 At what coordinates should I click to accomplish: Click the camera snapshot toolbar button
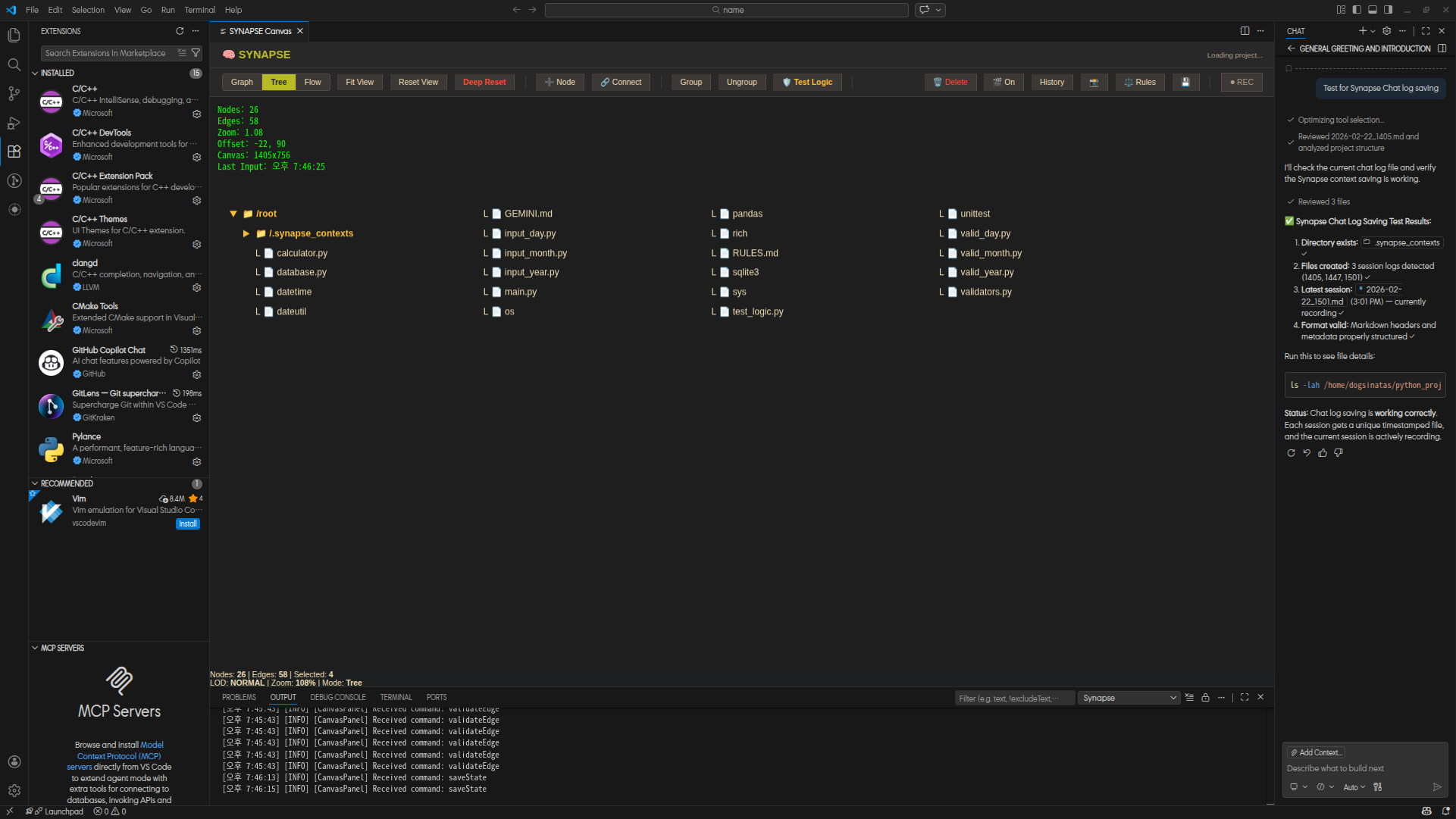click(1094, 83)
